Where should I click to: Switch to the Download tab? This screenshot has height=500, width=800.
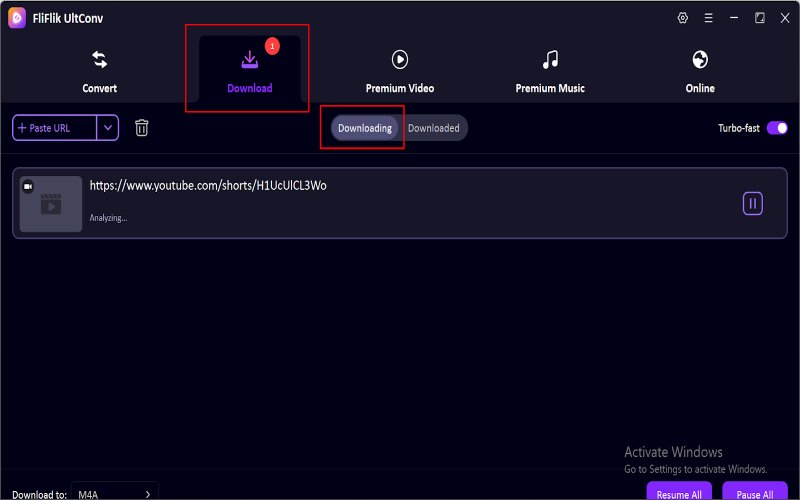click(249, 71)
